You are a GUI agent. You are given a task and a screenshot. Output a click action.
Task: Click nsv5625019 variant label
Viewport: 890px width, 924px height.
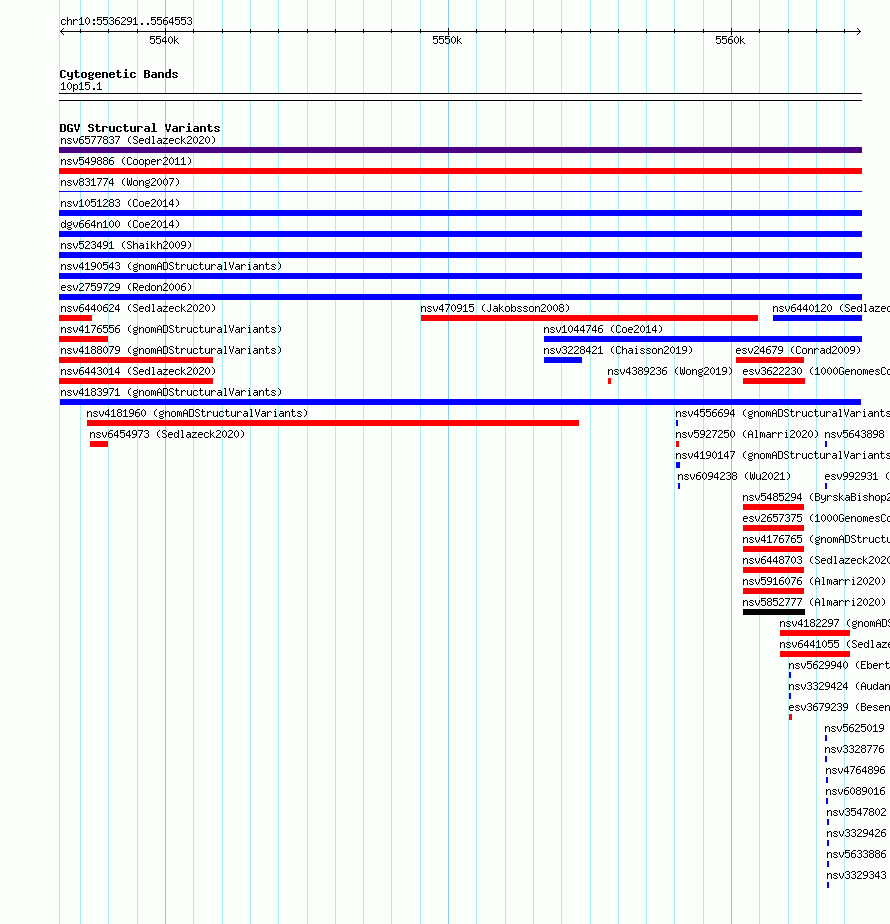(x=854, y=728)
